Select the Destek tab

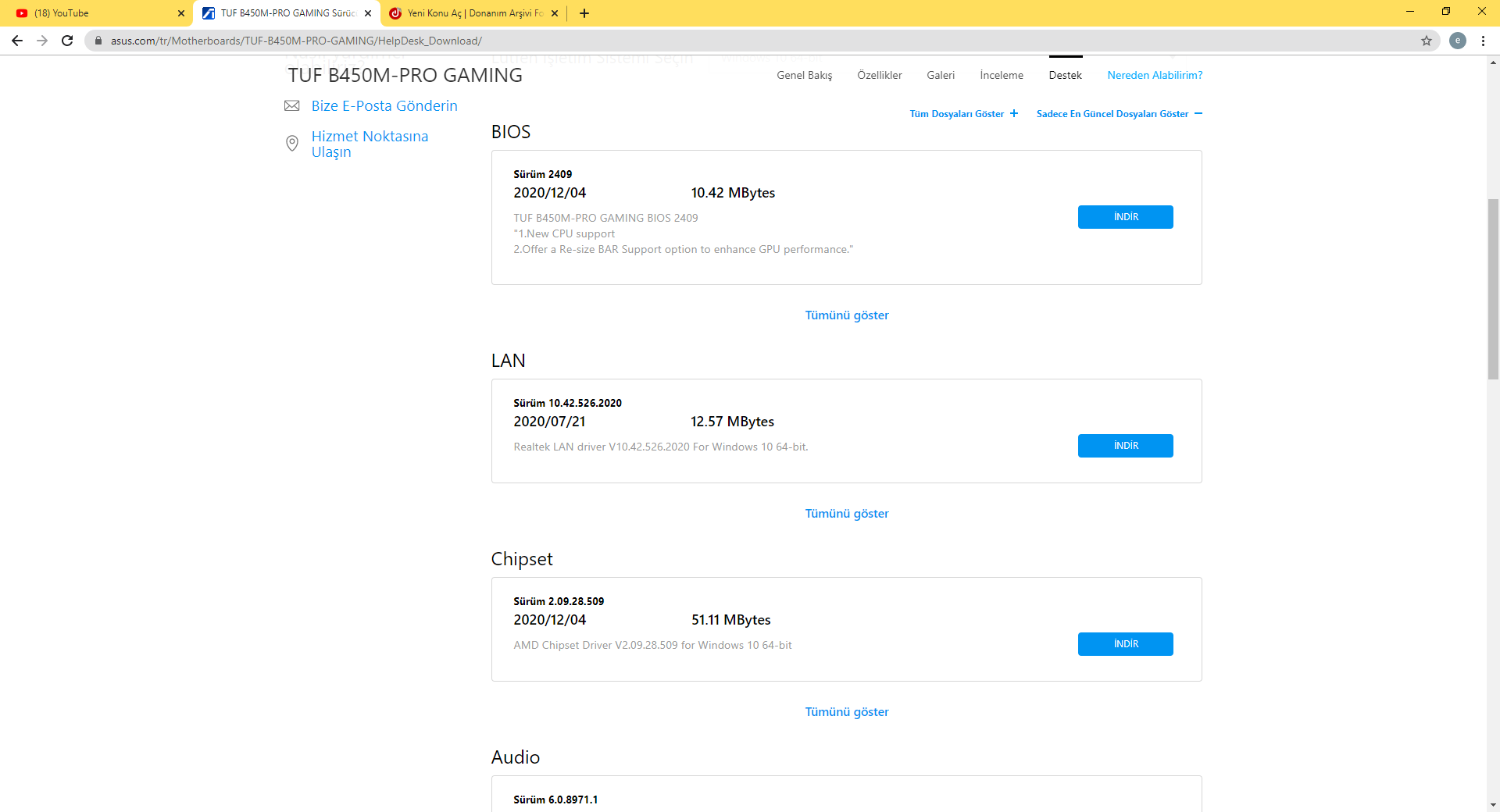[x=1066, y=75]
